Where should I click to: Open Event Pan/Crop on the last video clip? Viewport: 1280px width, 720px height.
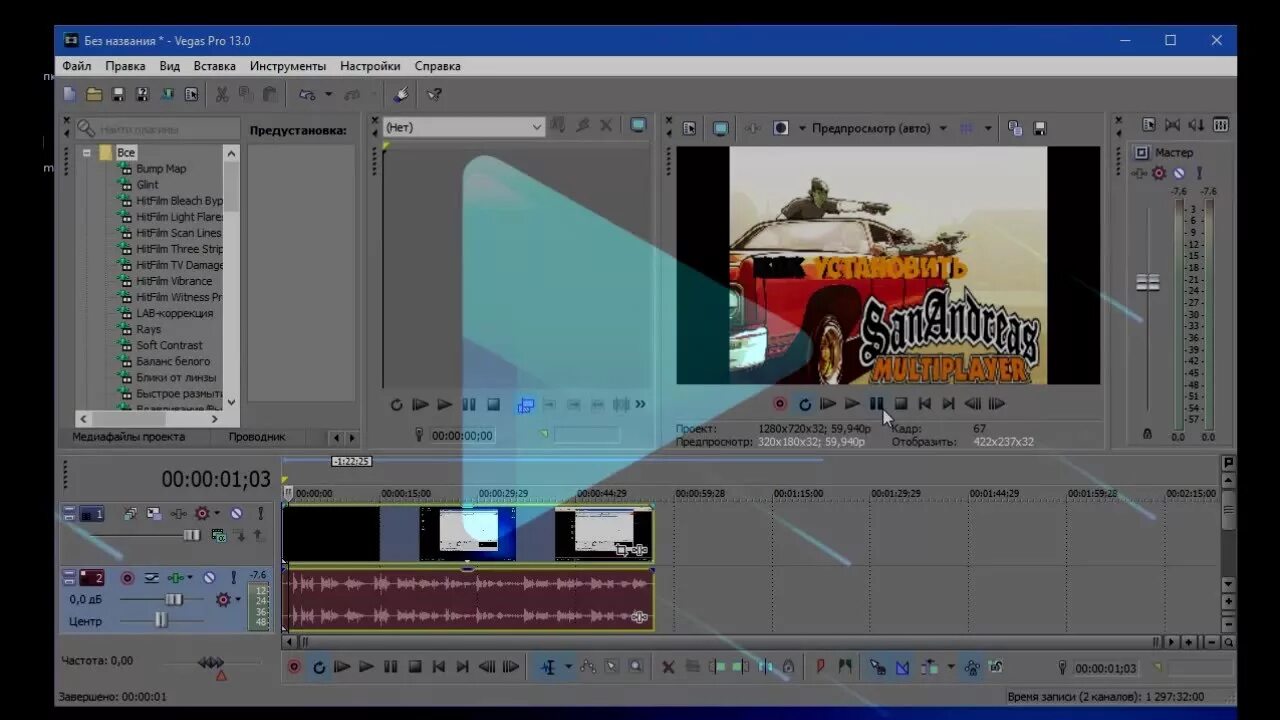point(622,550)
